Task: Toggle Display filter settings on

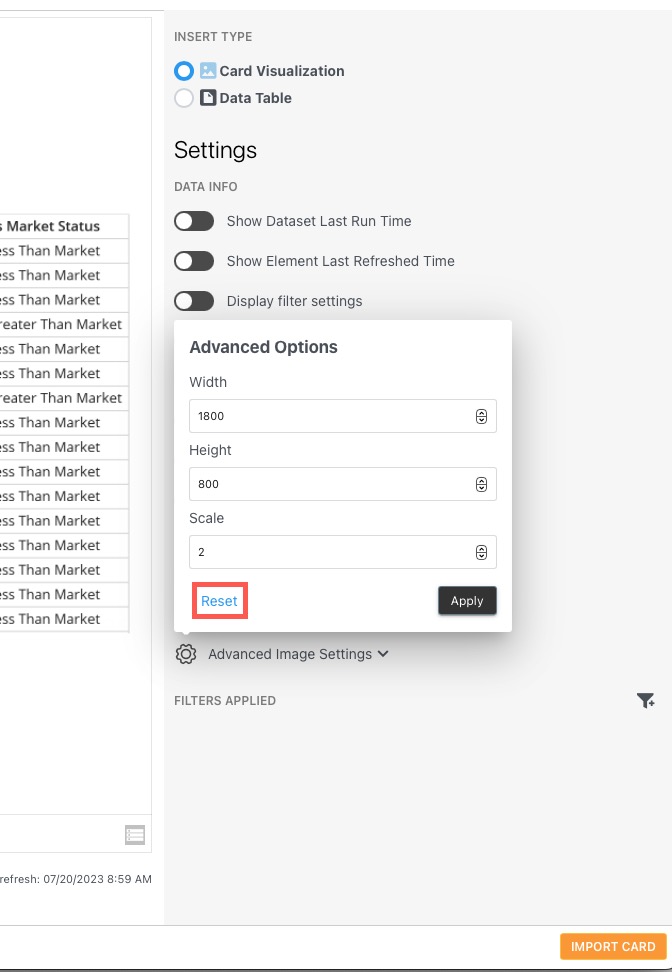Action: (194, 300)
